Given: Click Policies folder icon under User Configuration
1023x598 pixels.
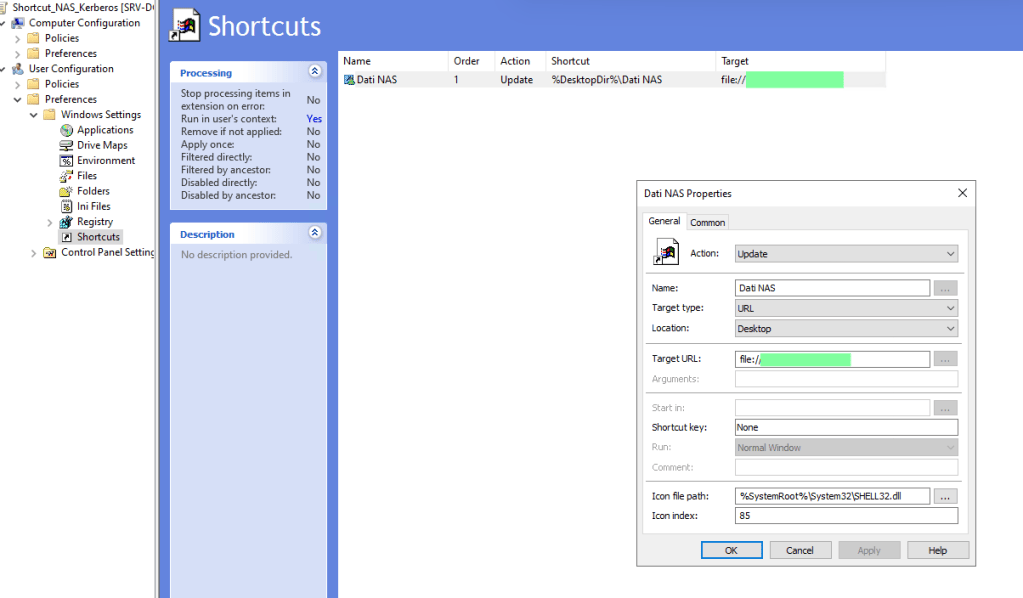Looking at the screenshot, I should pos(33,84).
